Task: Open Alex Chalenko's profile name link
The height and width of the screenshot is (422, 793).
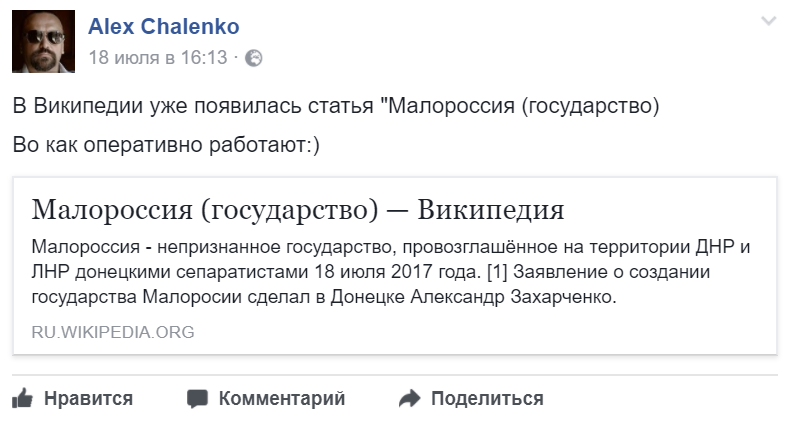Action: pos(164,26)
